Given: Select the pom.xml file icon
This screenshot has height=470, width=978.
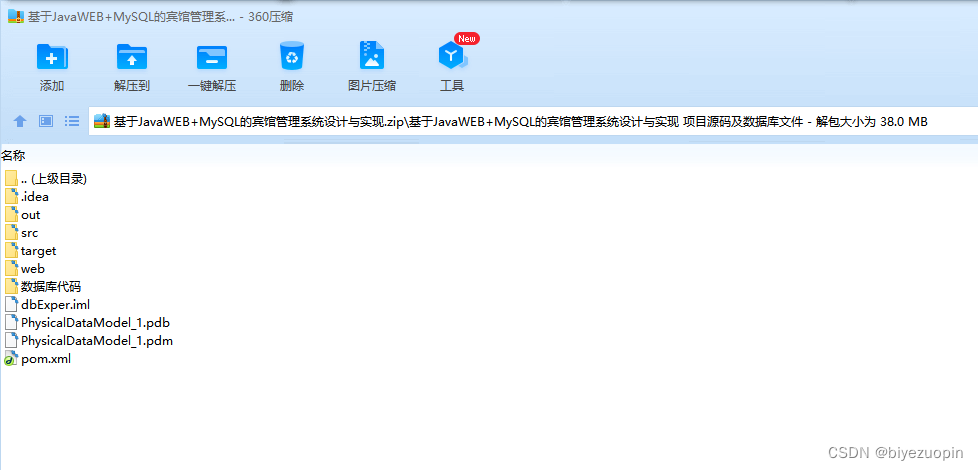Looking at the screenshot, I should (11, 359).
